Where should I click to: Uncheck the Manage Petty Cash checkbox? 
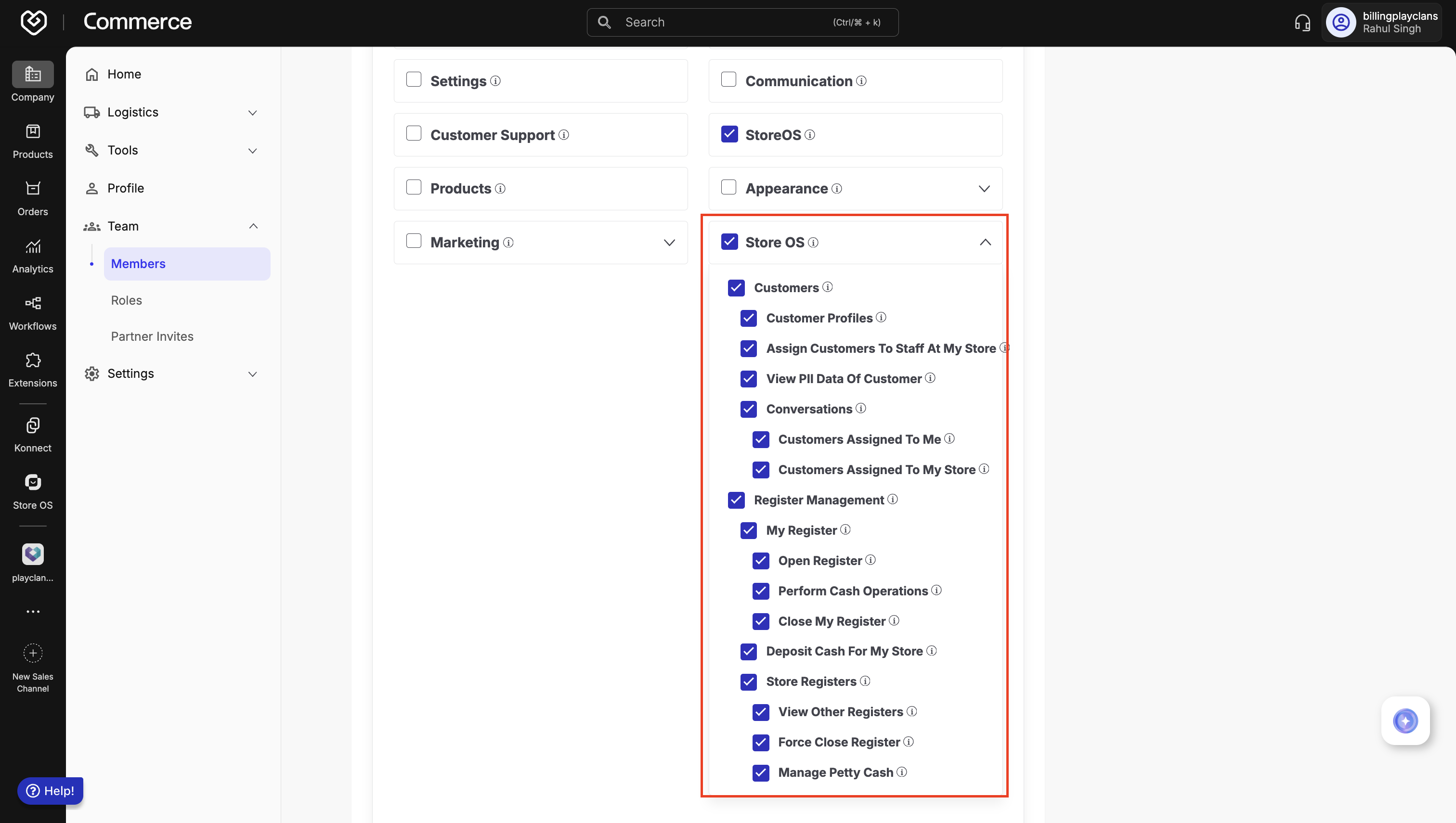click(761, 772)
